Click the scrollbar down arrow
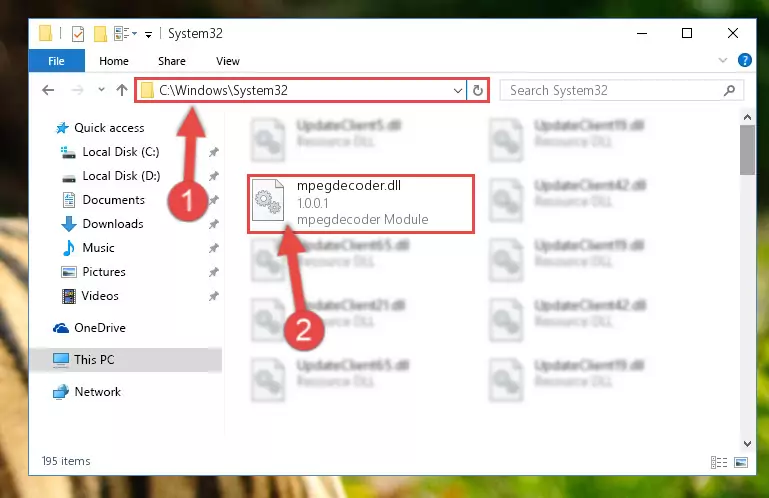 pyautogui.click(x=747, y=444)
